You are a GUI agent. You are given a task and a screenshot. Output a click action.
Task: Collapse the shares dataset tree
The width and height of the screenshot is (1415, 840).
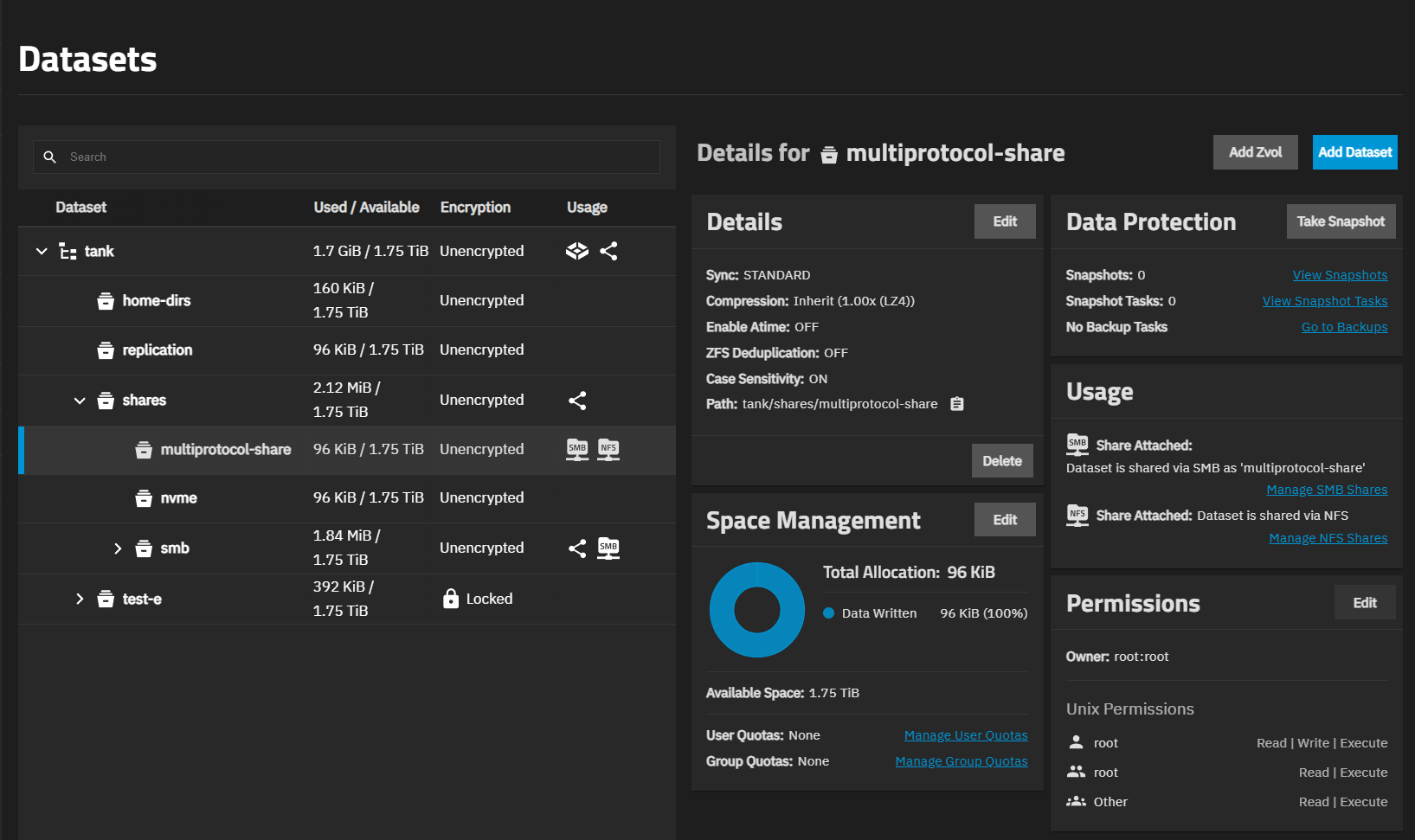[80, 401]
